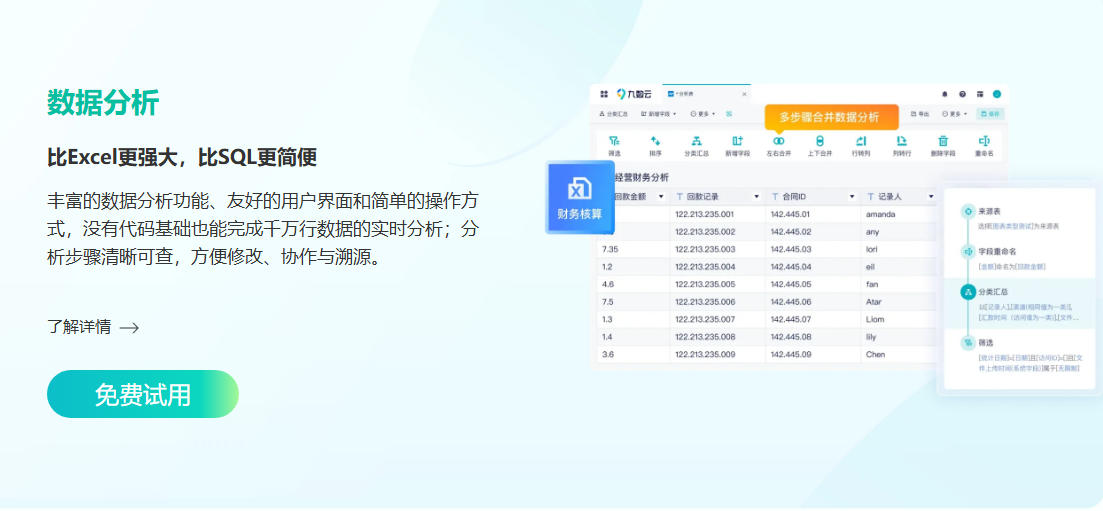Click the 免费试用 free trial button

click(x=143, y=394)
